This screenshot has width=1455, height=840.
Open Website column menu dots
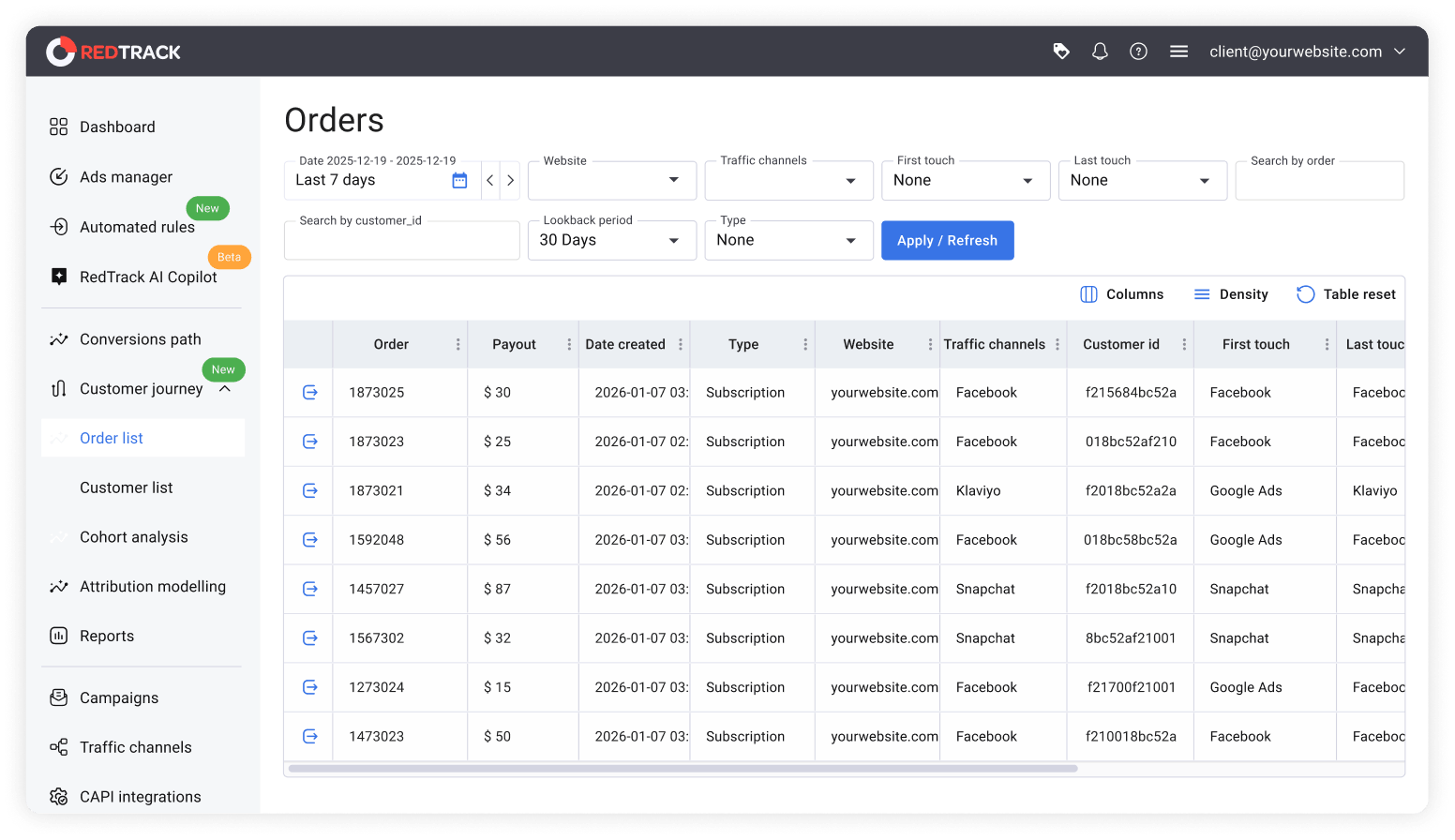[x=930, y=344]
